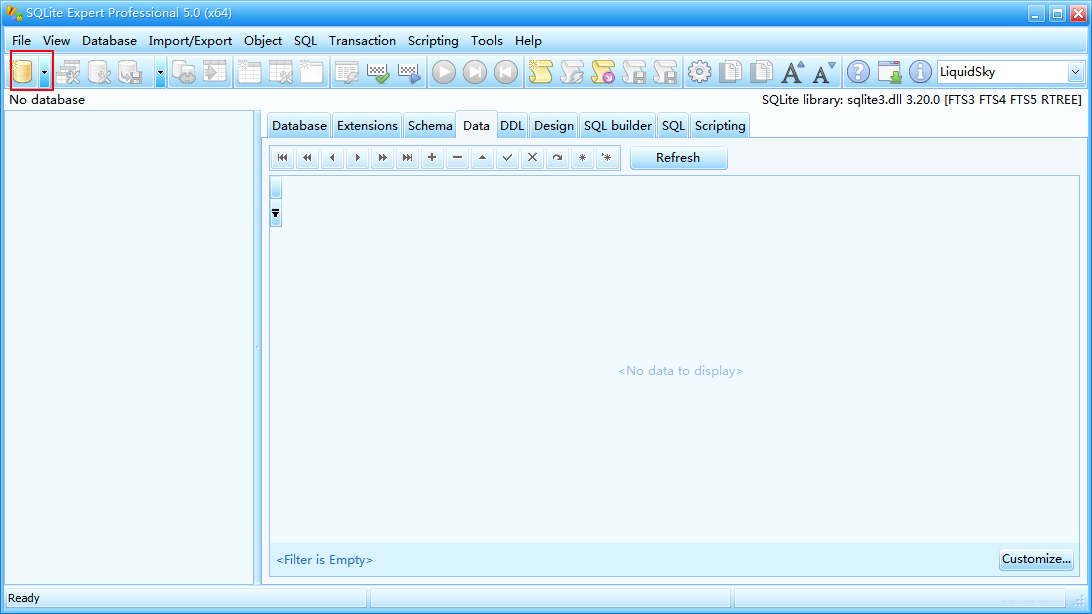
Task: Click the first copy documents icon
Action: [731, 72]
